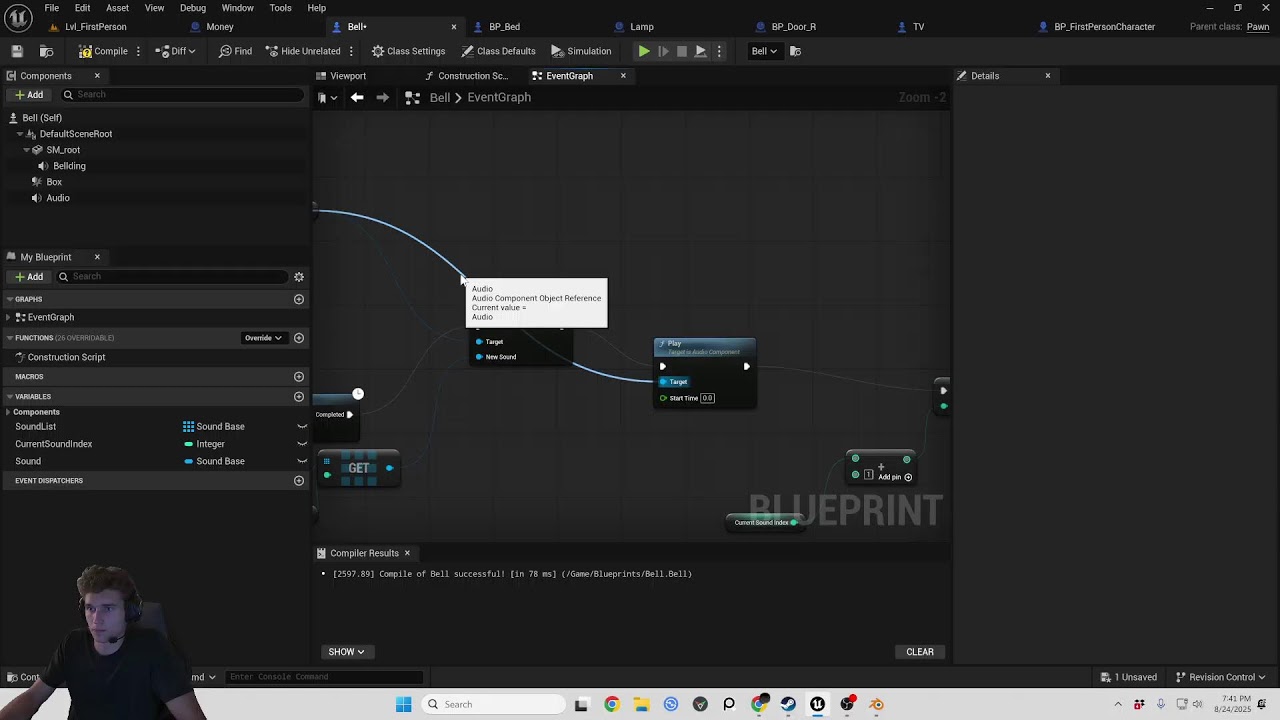1280x720 pixels.
Task: Open the Bell debug object dropdown
Action: [x=764, y=51]
